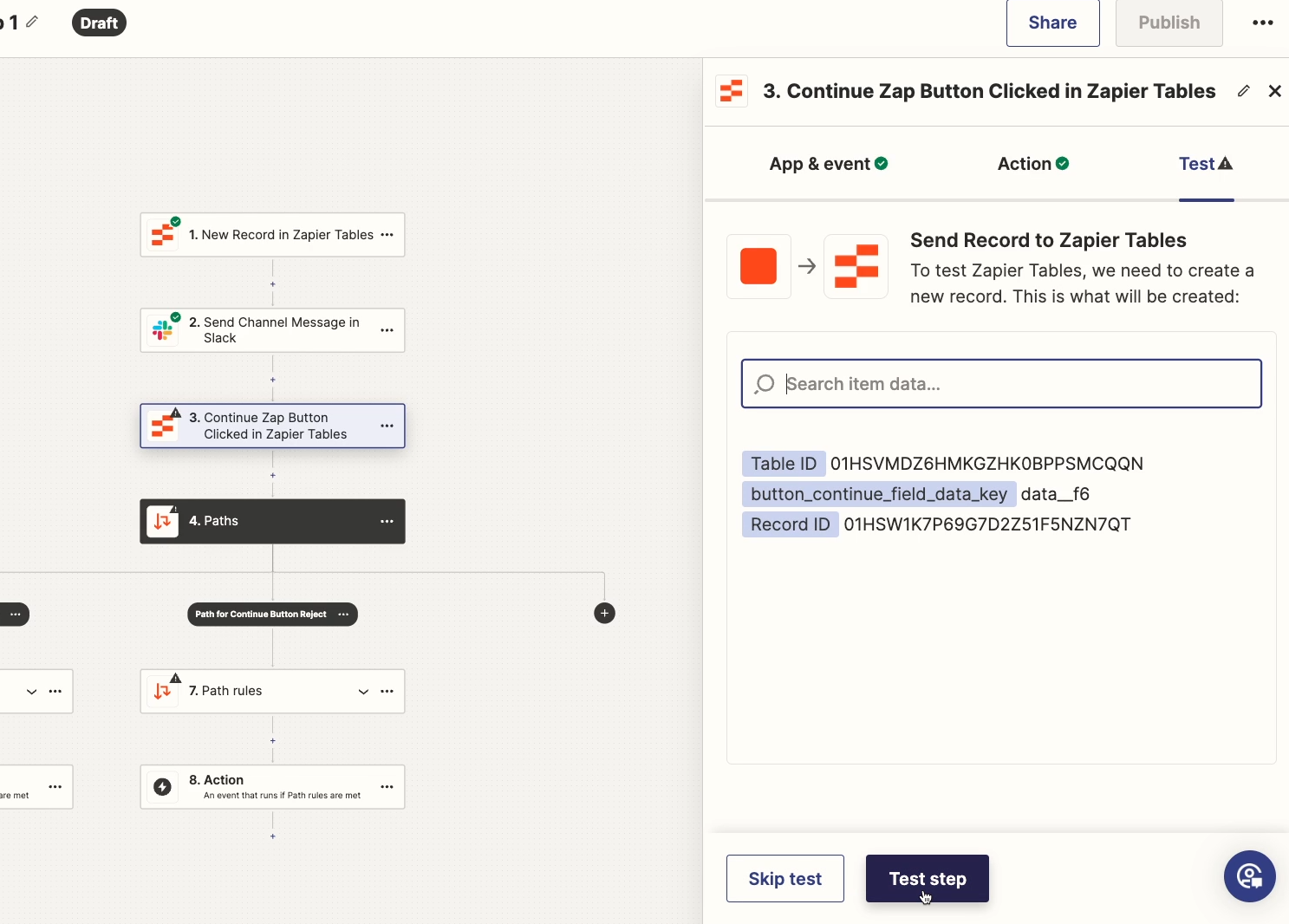
Task: Click the pencil icon to rename step 3
Action: point(1244,91)
